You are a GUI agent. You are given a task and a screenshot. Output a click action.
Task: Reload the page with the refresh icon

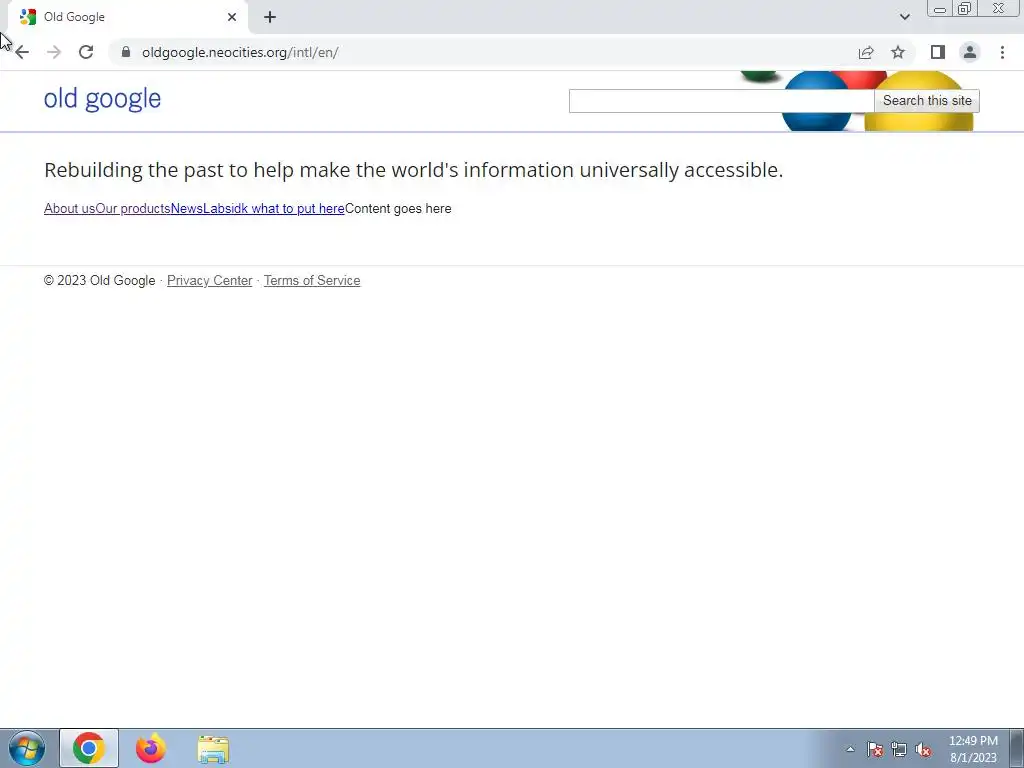point(86,52)
